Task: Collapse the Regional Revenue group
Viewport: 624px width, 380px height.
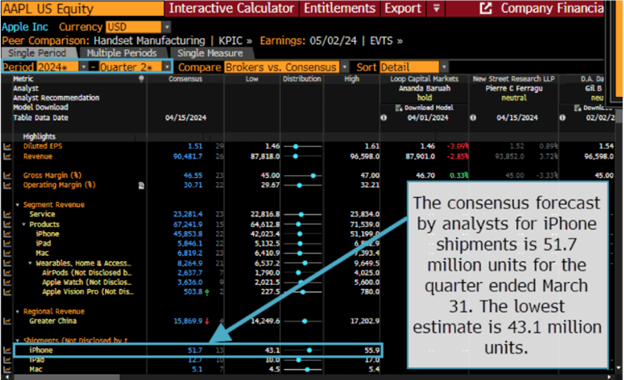Action: coord(18,312)
